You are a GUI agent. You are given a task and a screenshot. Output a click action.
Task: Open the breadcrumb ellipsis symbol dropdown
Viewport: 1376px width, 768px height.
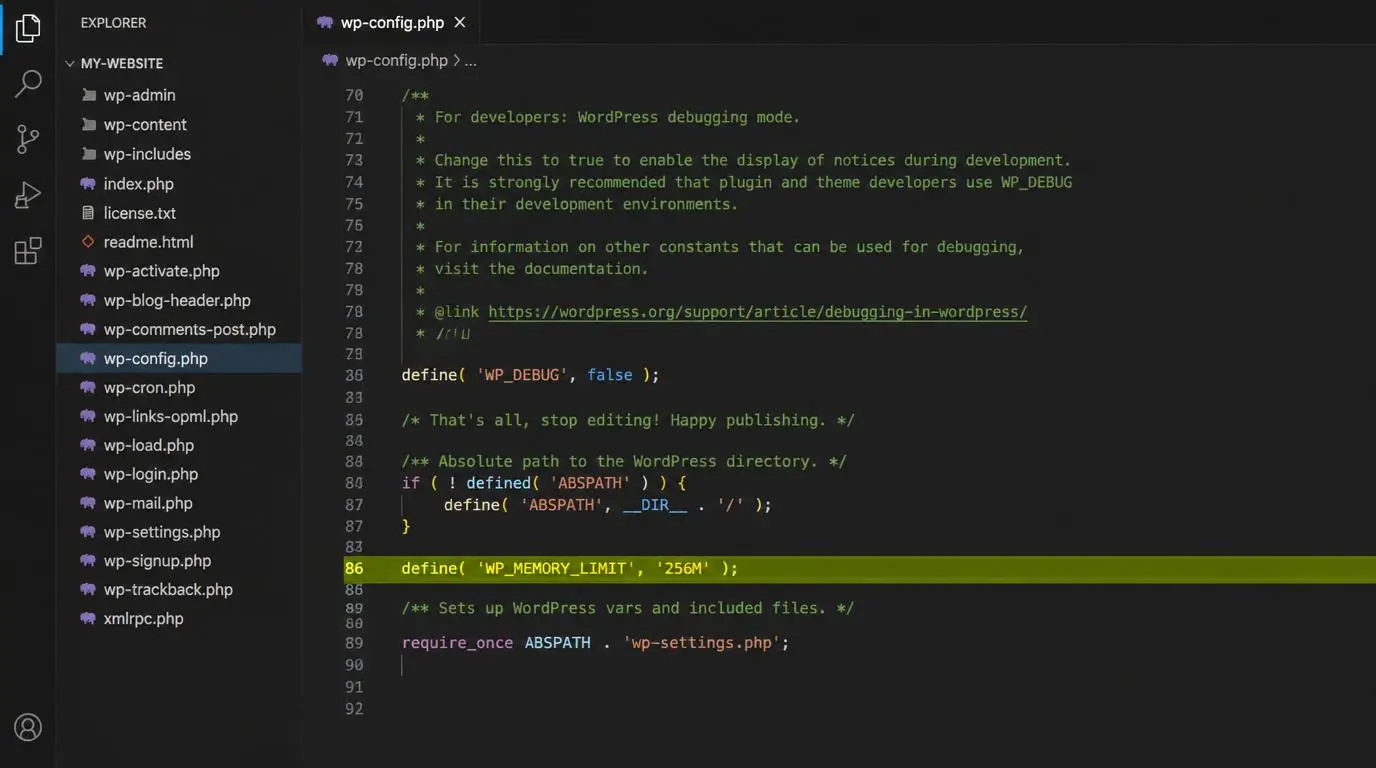(470, 60)
